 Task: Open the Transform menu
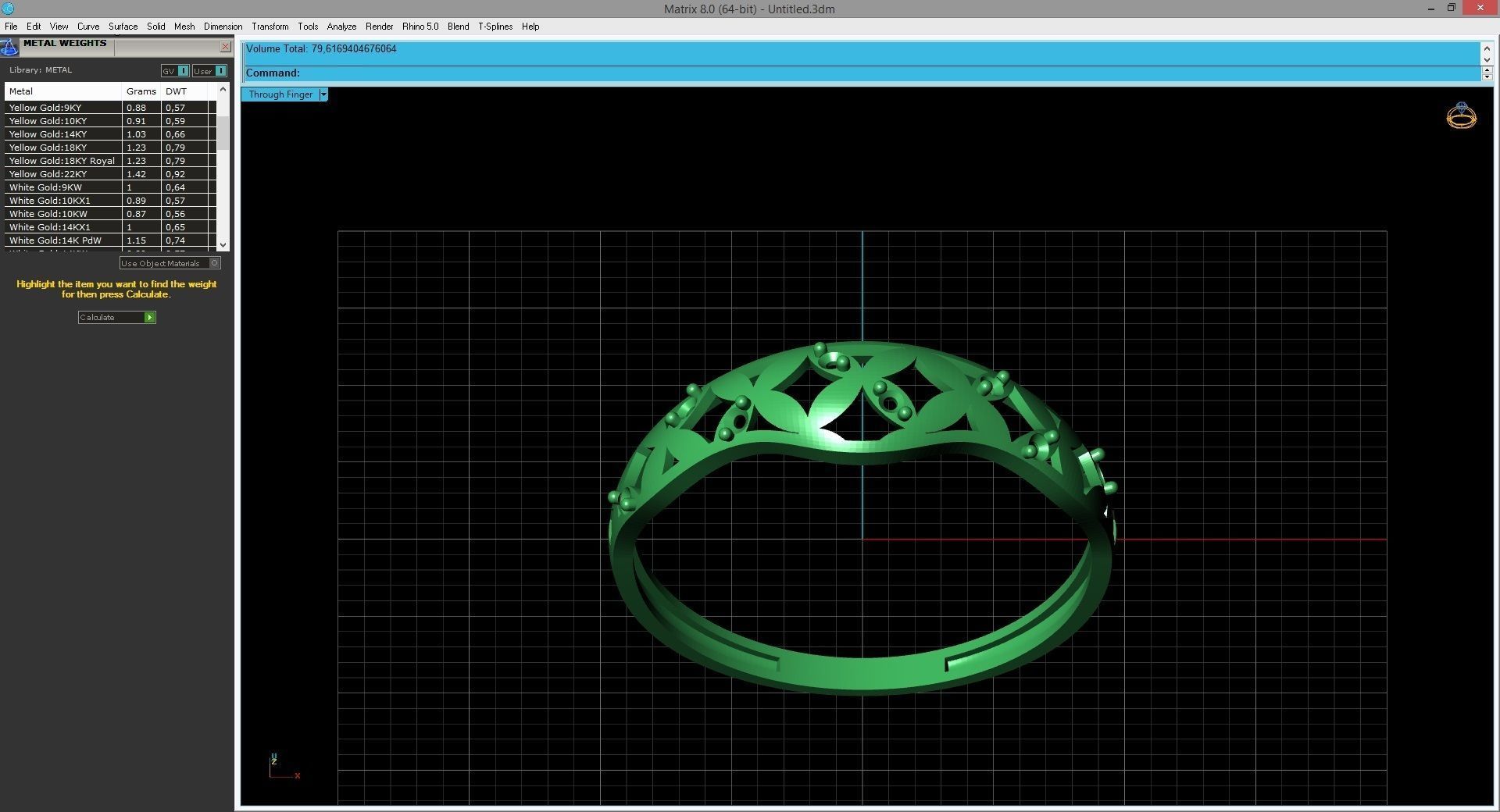pos(270,27)
